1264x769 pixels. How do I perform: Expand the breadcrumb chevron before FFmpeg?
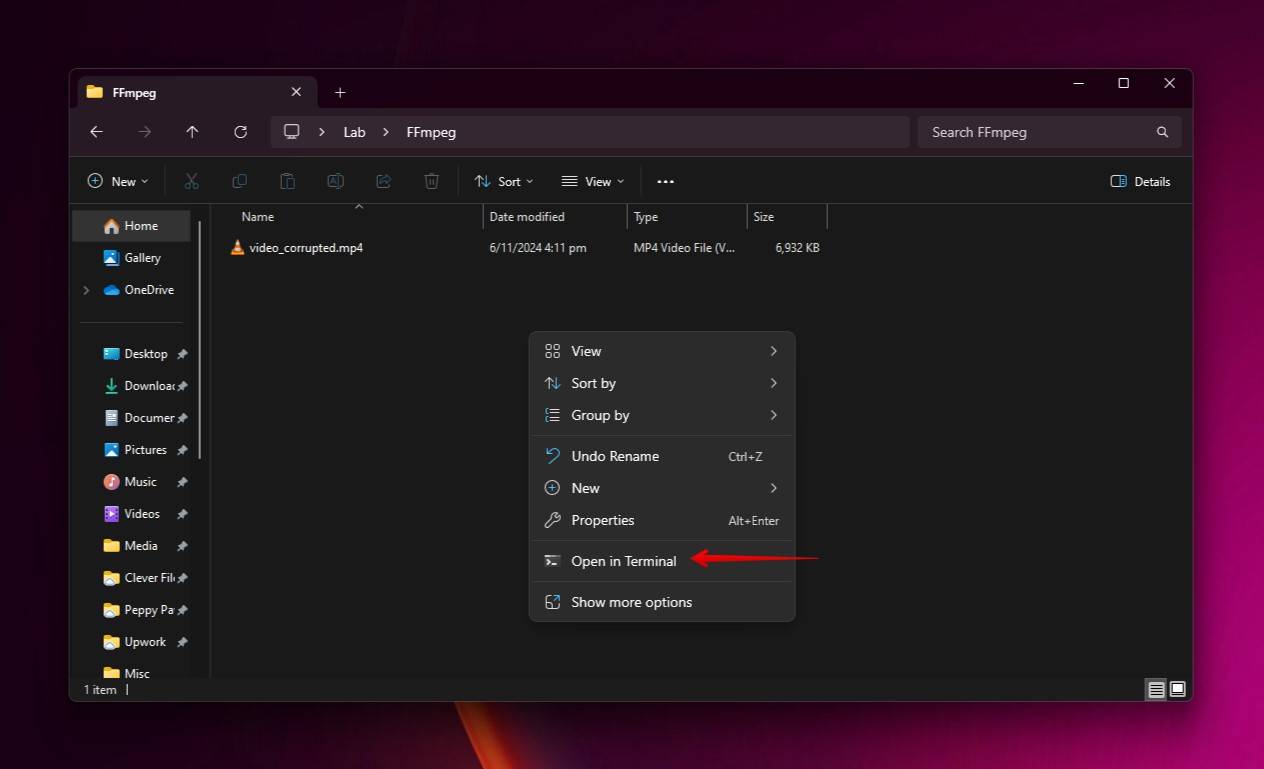[x=386, y=132]
